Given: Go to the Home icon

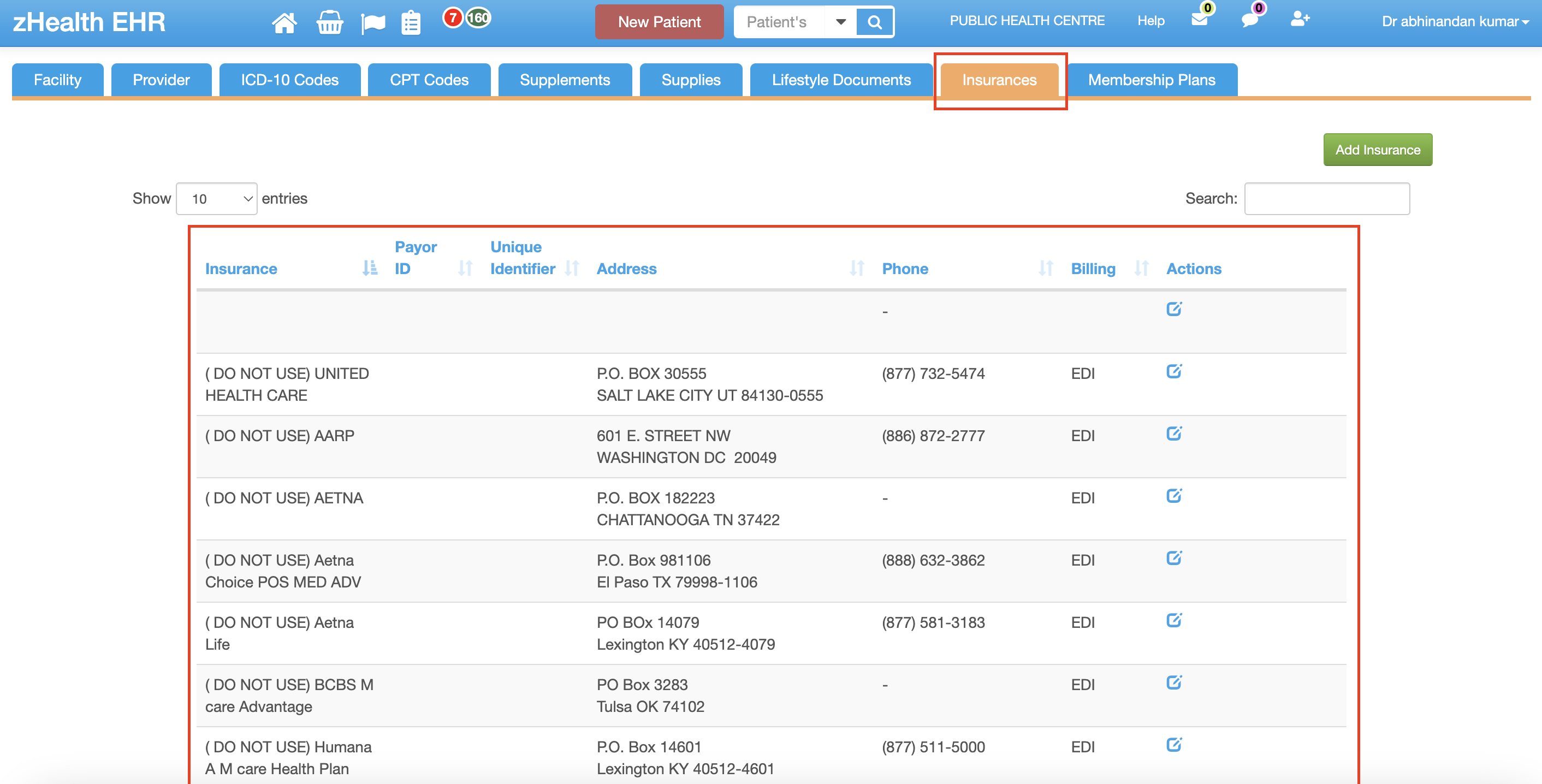Looking at the screenshot, I should 284,23.
